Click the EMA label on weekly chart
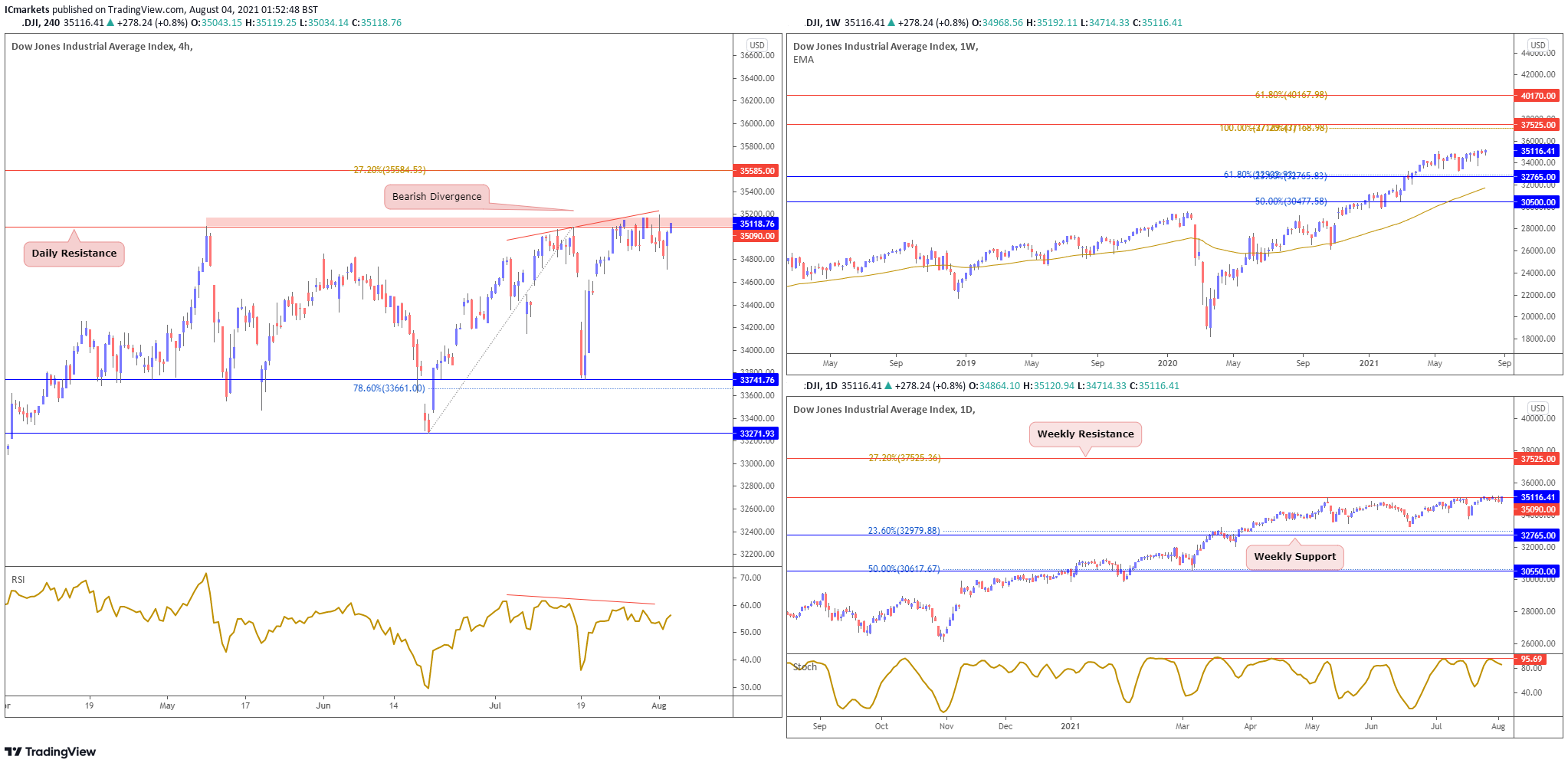Screen dimensions: 1568x766 coord(803,60)
